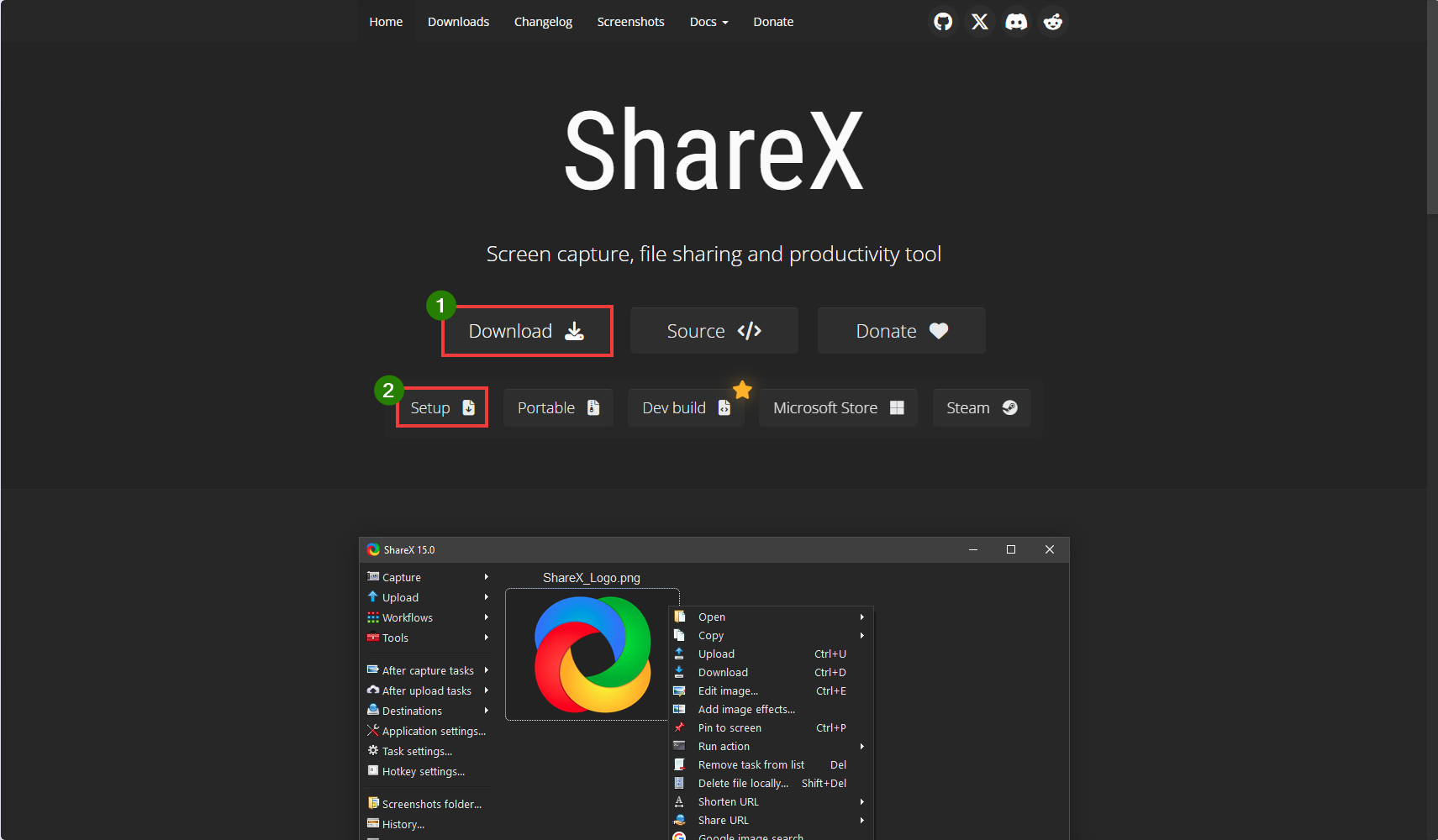Expand the Capture menu in ShareX
This screenshot has height=840, width=1438.
[428, 577]
